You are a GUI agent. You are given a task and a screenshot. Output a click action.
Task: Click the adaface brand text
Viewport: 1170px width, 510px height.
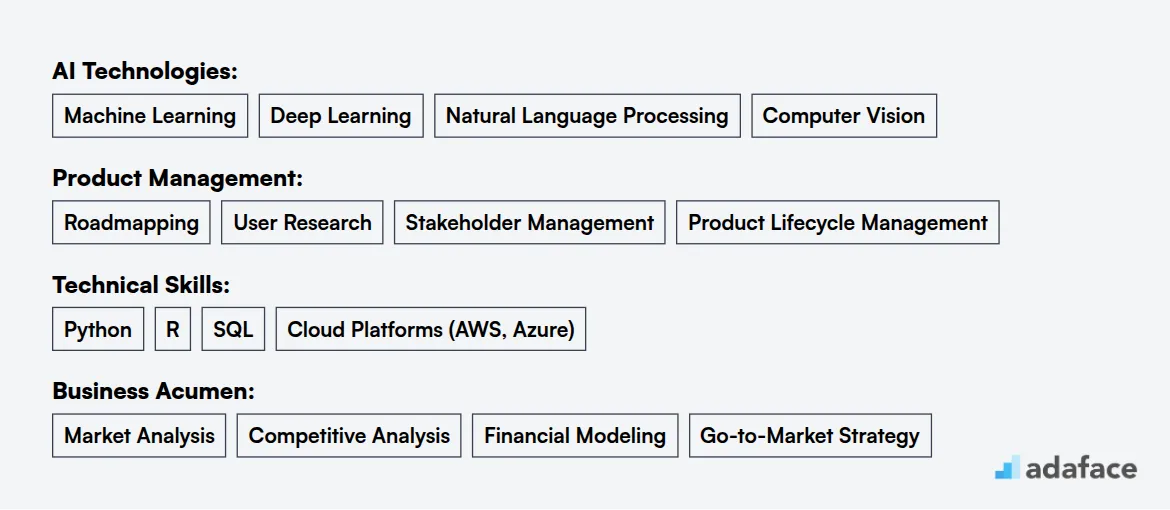(x=1081, y=468)
